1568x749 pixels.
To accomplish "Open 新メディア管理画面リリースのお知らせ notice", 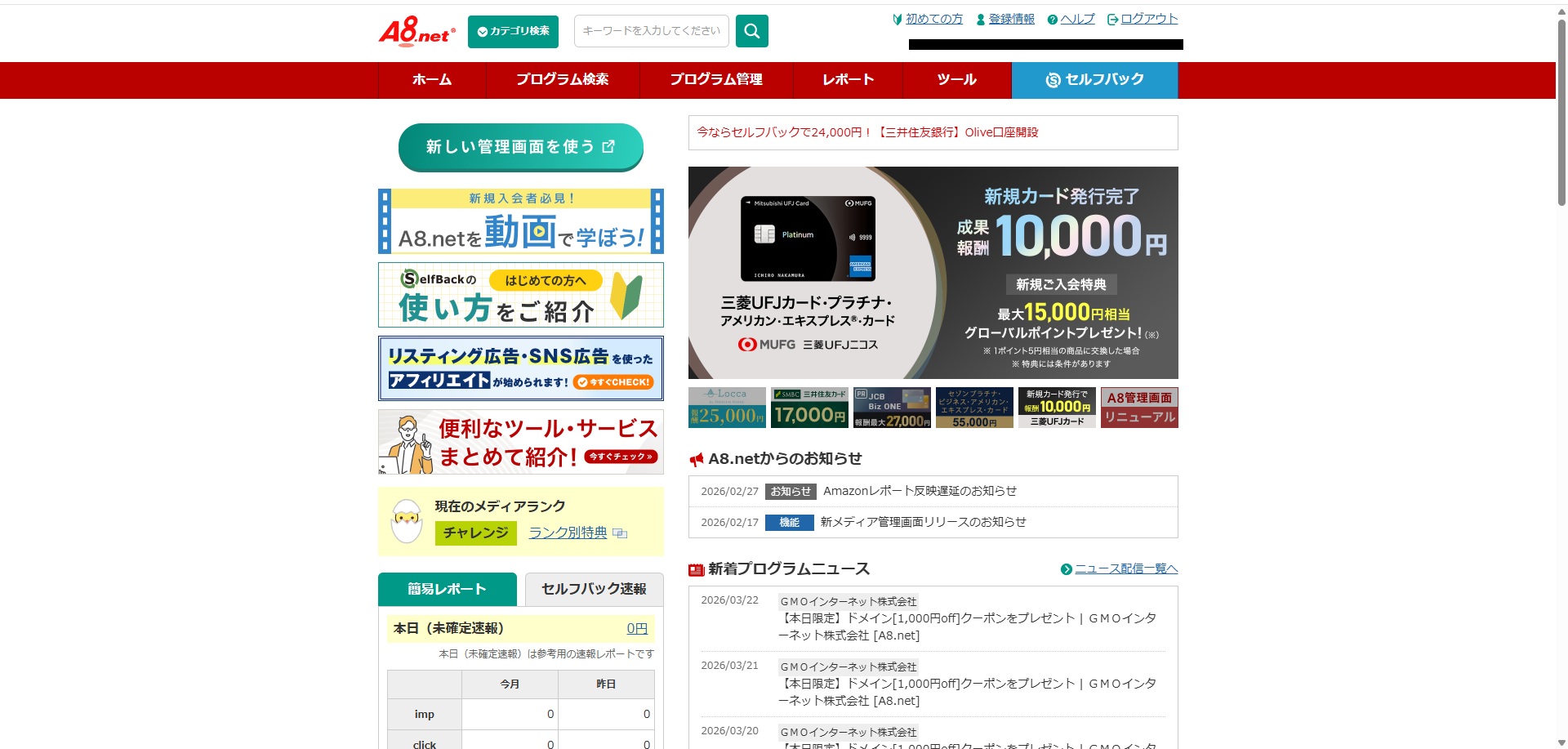I will 924,522.
